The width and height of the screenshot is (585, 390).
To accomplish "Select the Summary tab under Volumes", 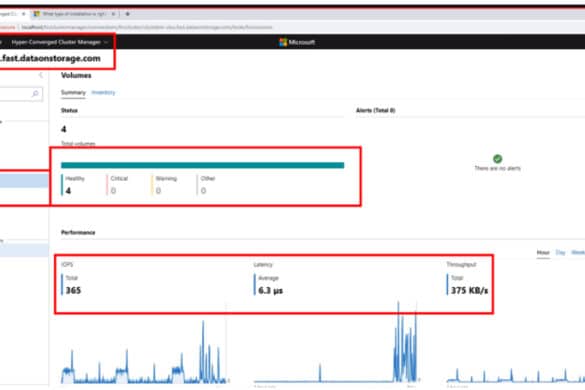I will click(x=73, y=92).
